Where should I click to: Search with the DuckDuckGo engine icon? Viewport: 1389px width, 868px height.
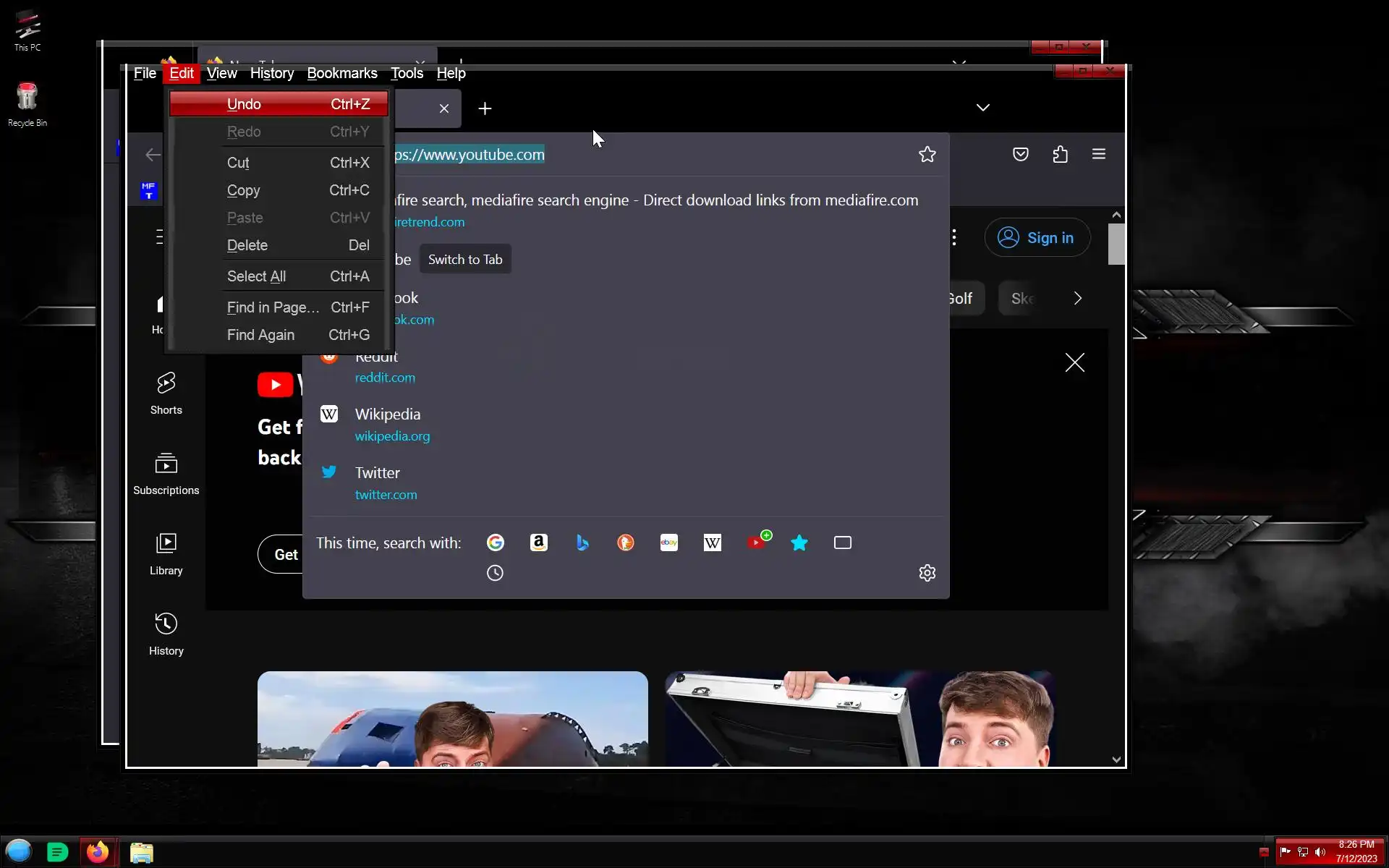[625, 542]
